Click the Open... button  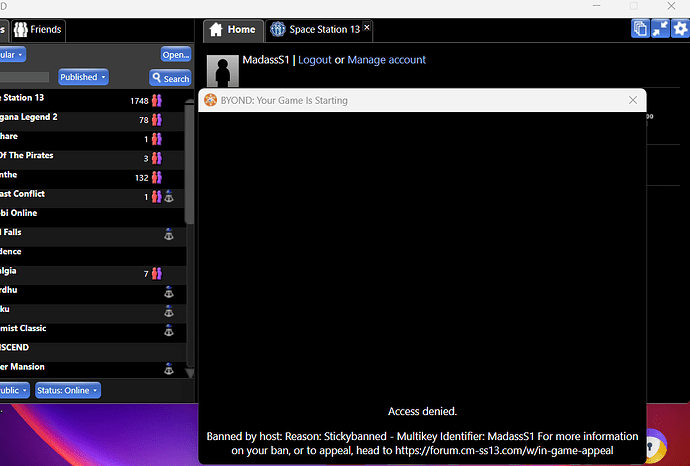tap(176, 55)
